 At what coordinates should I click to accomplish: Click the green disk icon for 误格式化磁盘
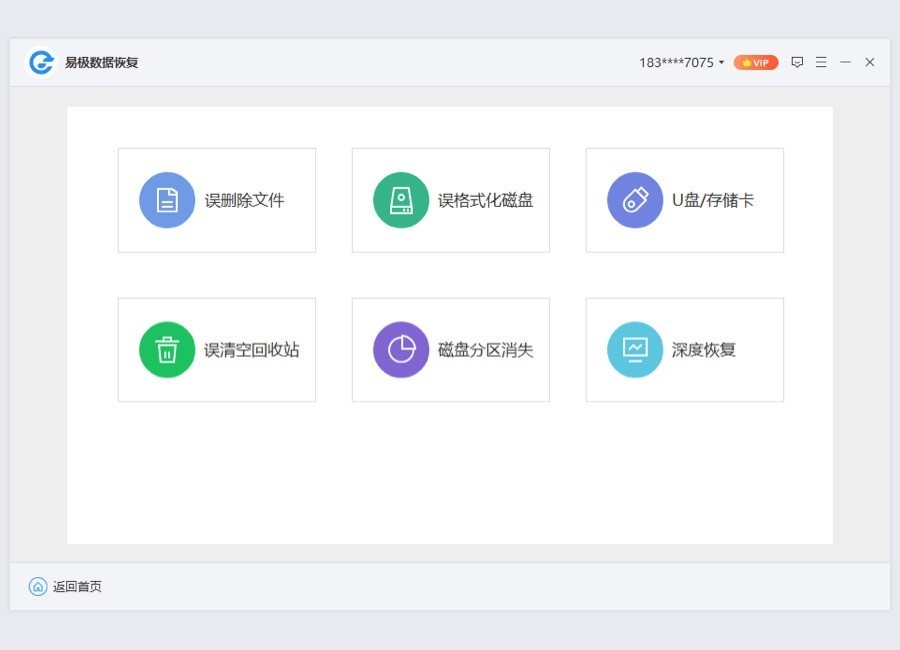(401, 200)
